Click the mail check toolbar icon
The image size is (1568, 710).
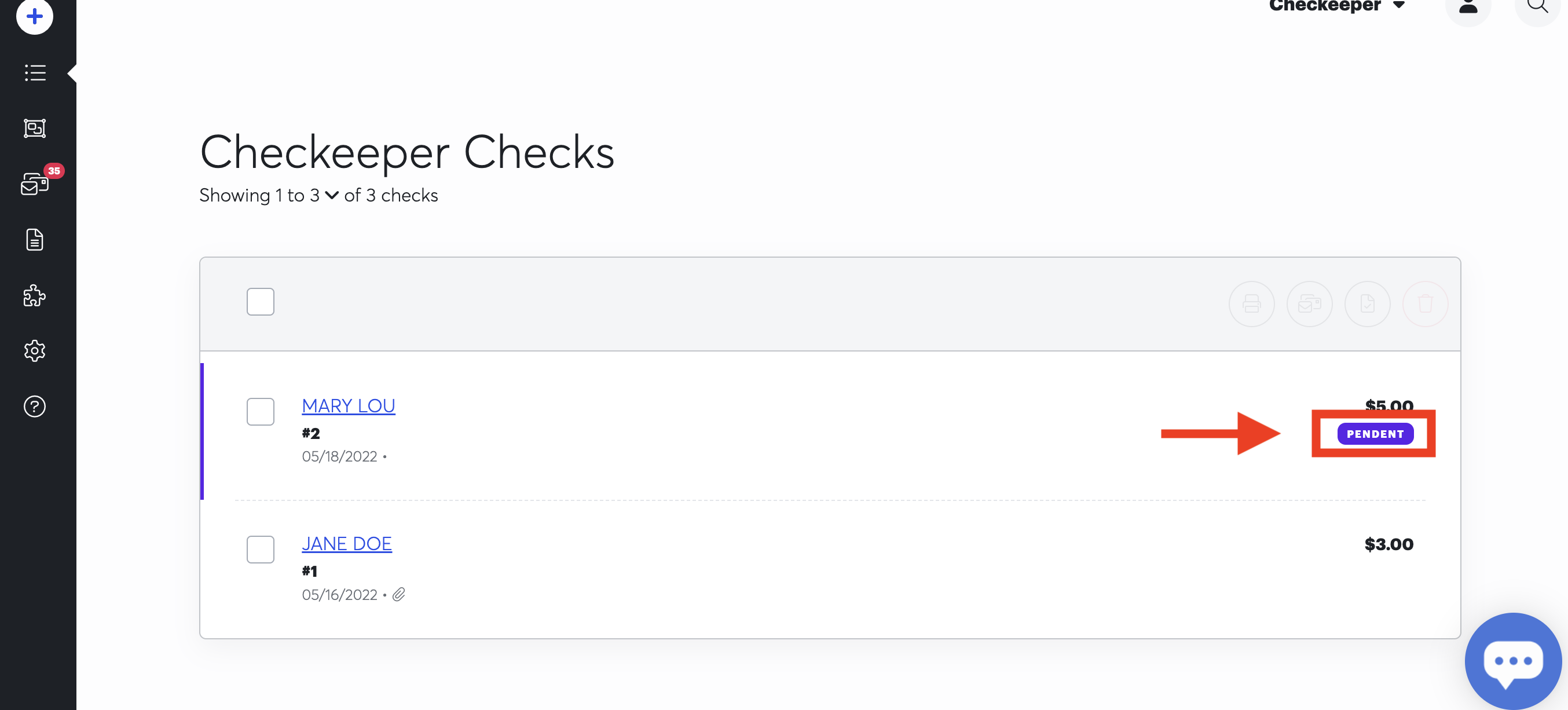click(1309, 304)
